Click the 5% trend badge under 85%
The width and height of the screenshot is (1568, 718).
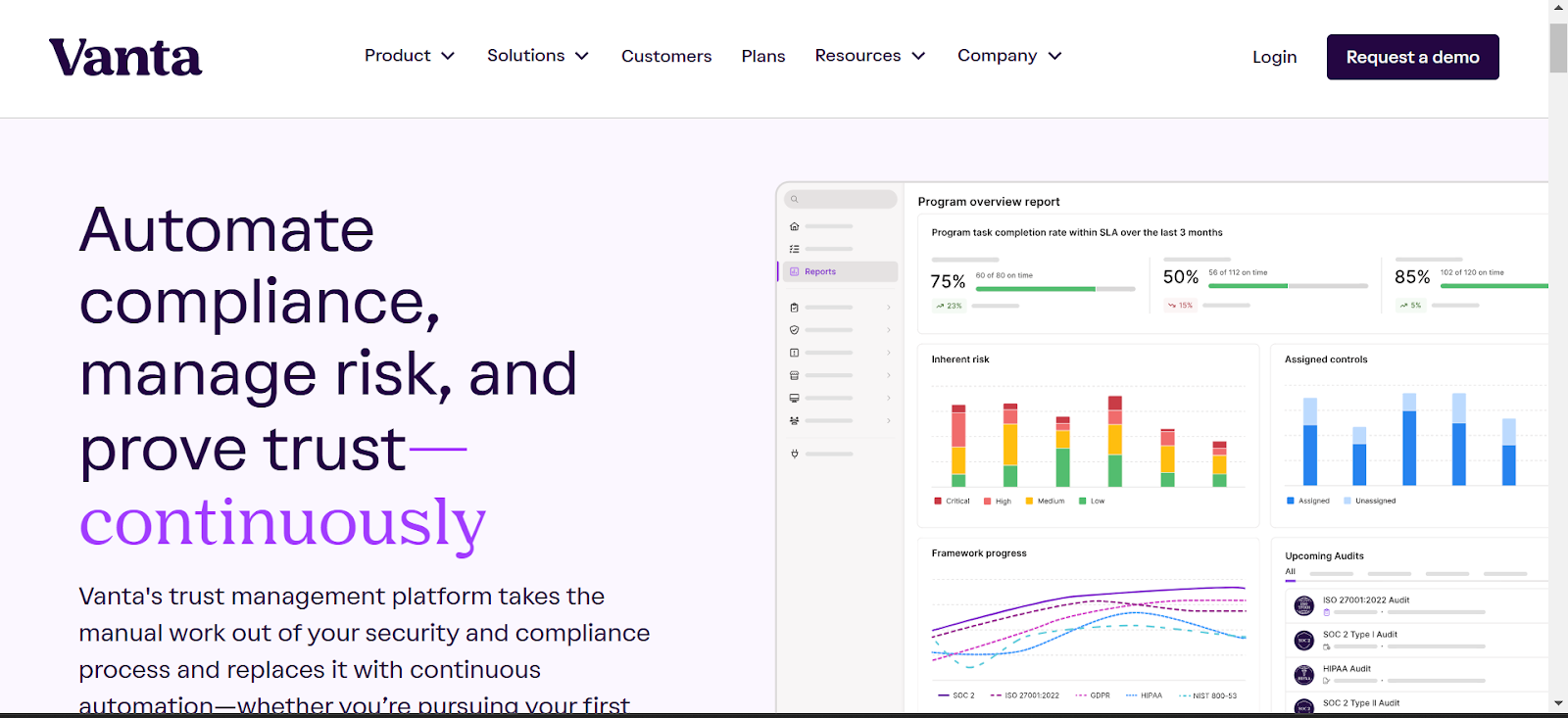[1410, 306]
